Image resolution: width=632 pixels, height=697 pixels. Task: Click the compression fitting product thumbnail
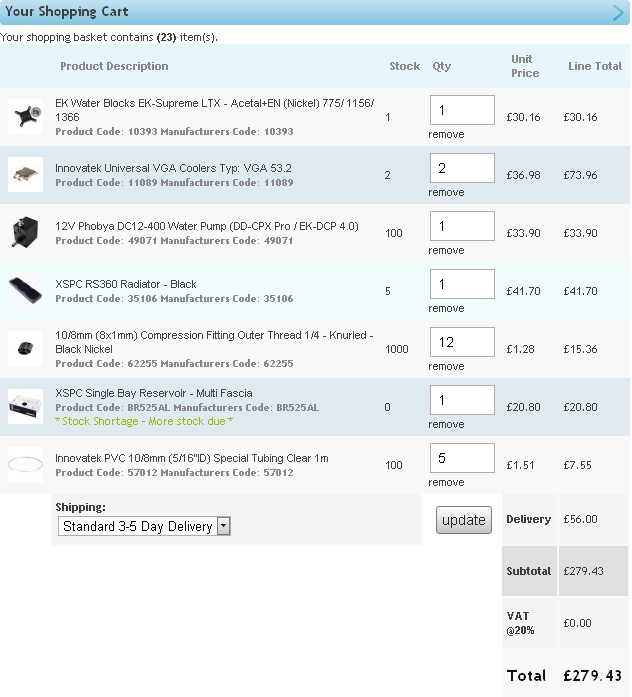tap(26, 348)
